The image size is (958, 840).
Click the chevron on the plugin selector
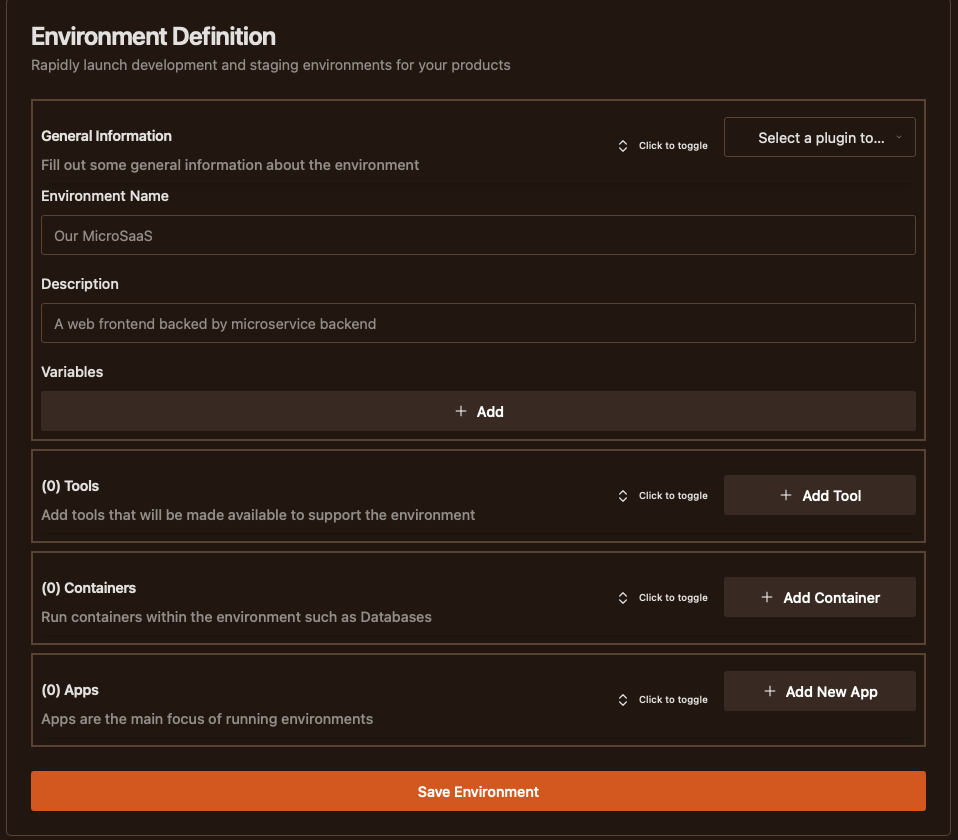pos(898,137)
